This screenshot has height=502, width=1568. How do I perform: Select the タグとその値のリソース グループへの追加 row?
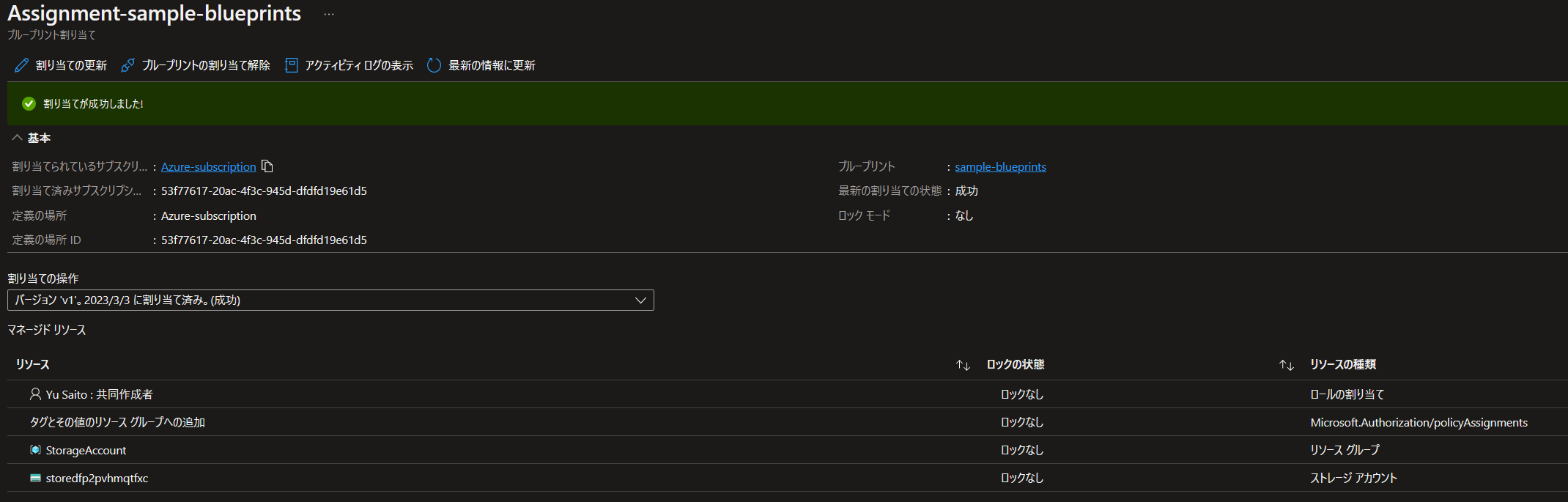pos(788,422)
